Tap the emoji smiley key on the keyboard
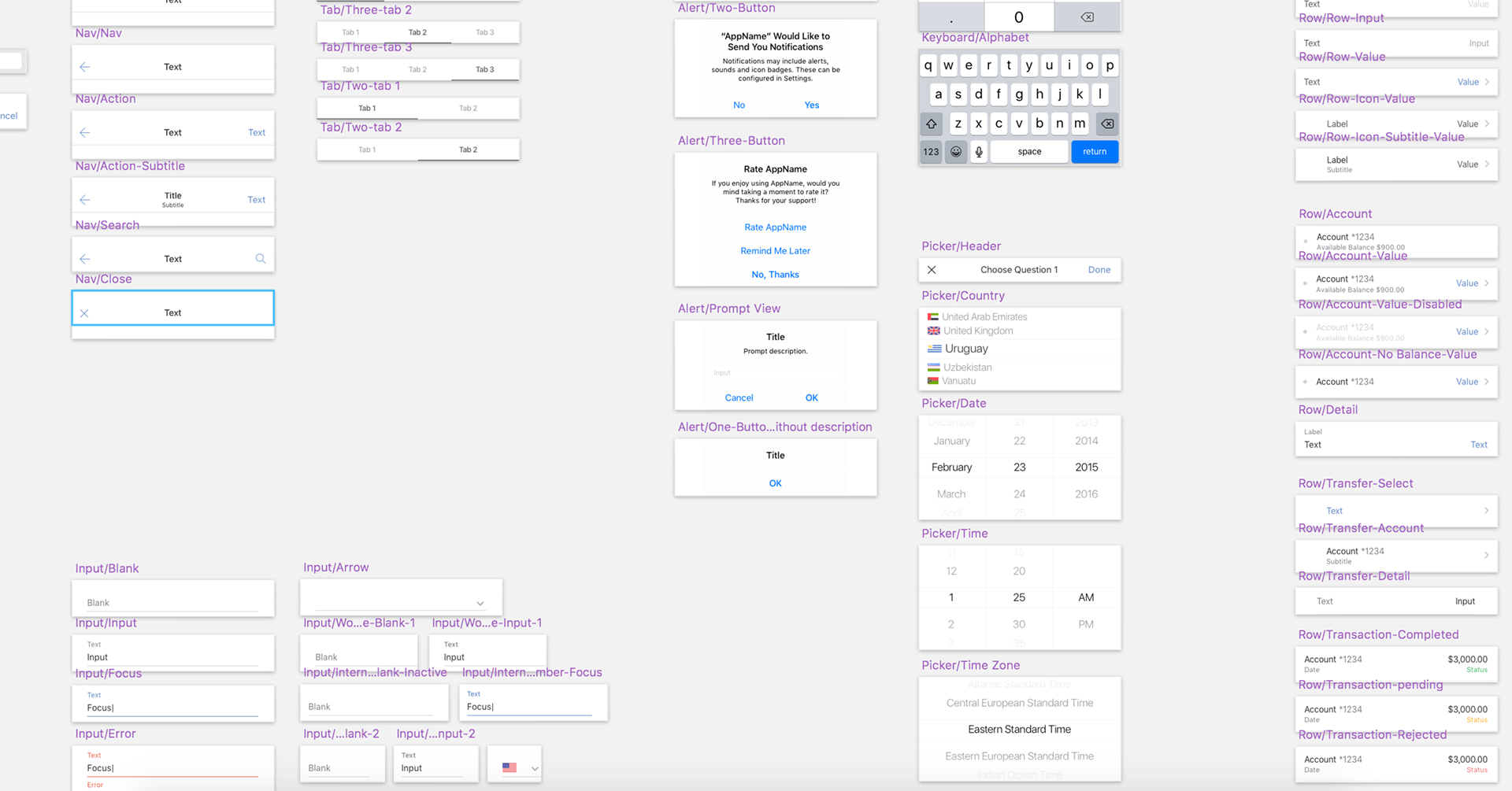Screen dimensions: 1512x791 [x=956, y=152]
